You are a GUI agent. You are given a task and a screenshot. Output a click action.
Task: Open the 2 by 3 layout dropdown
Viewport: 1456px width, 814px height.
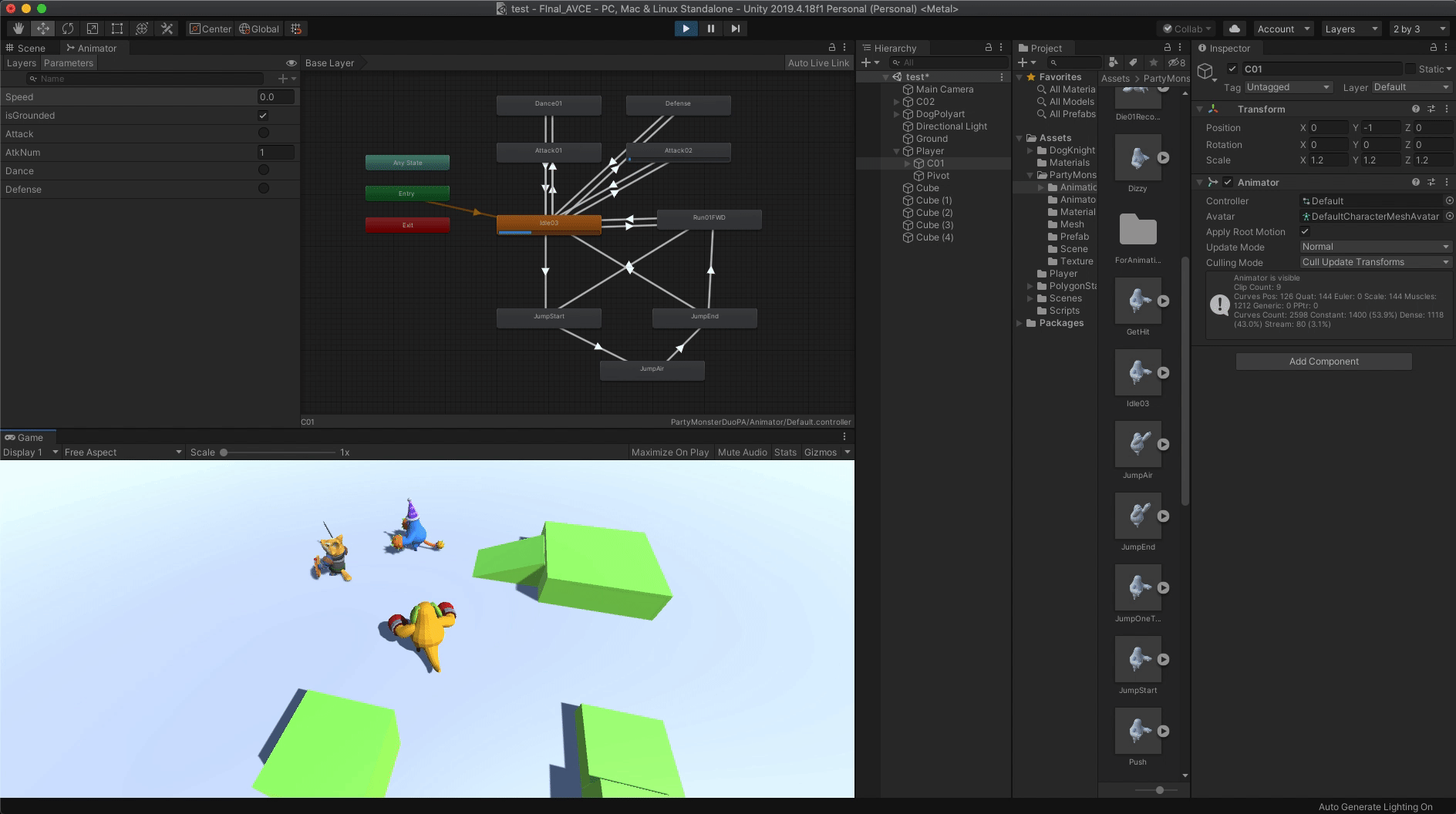pos(1419,29)
